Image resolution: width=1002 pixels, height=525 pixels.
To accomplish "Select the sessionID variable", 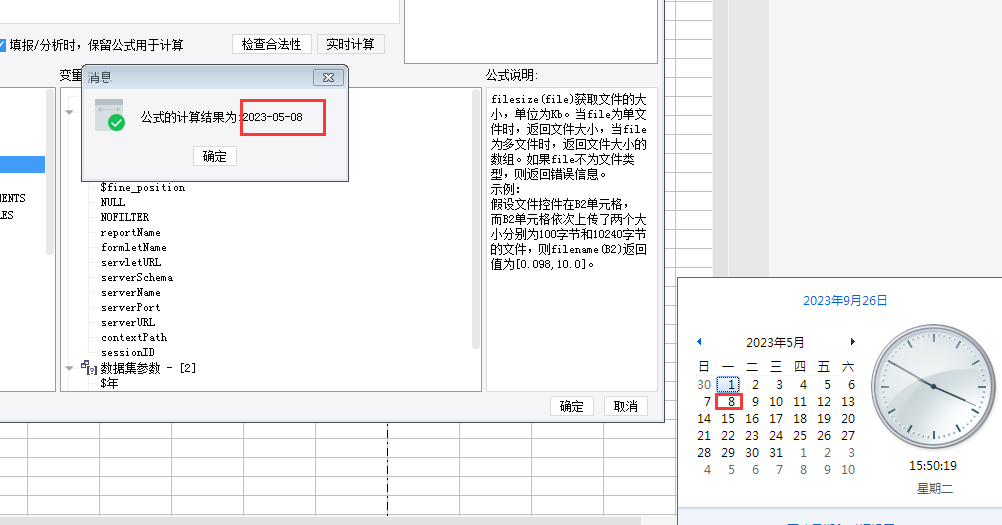I will (x=127, y=353).
